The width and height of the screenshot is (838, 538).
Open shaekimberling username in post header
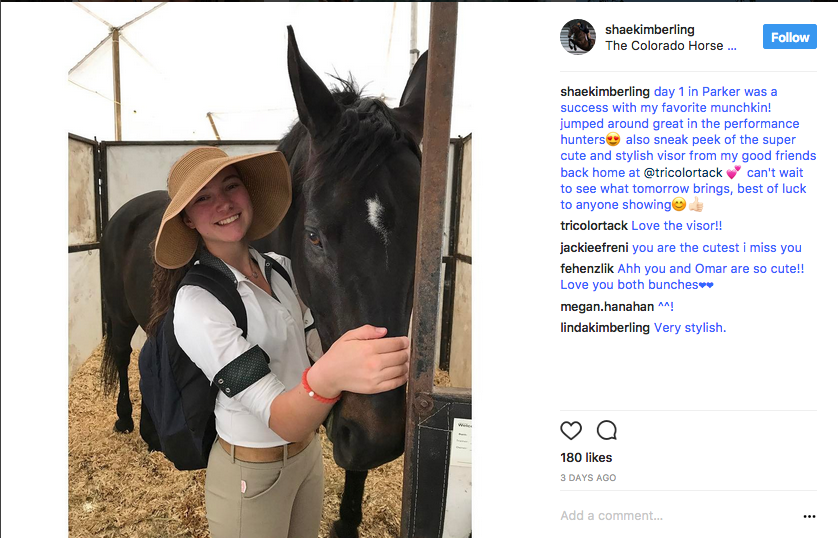click(649, 29)
